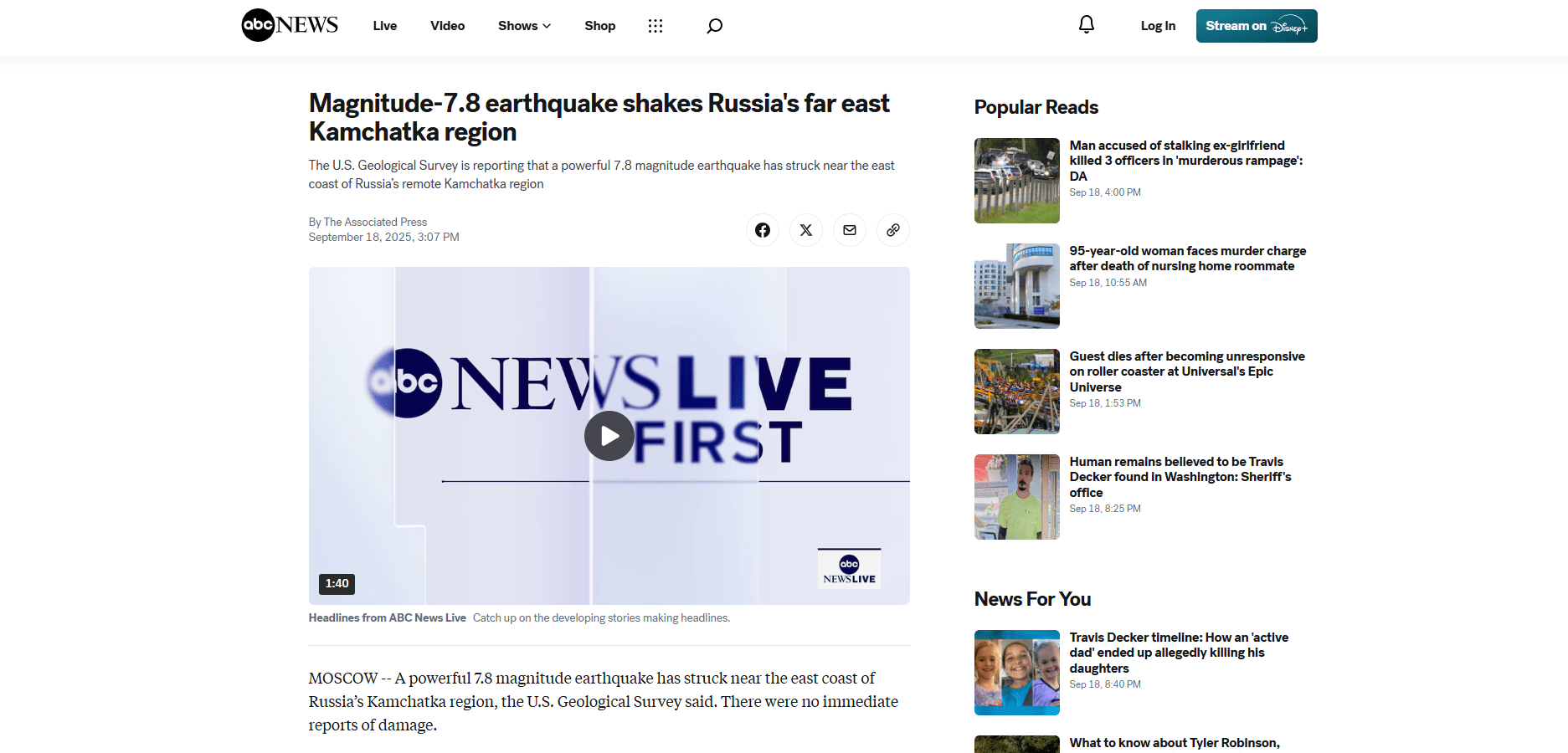Share article on Facebook
The width and height of the screenshot is (1568, 753).
pyautogui.click(x=763, y=230)
